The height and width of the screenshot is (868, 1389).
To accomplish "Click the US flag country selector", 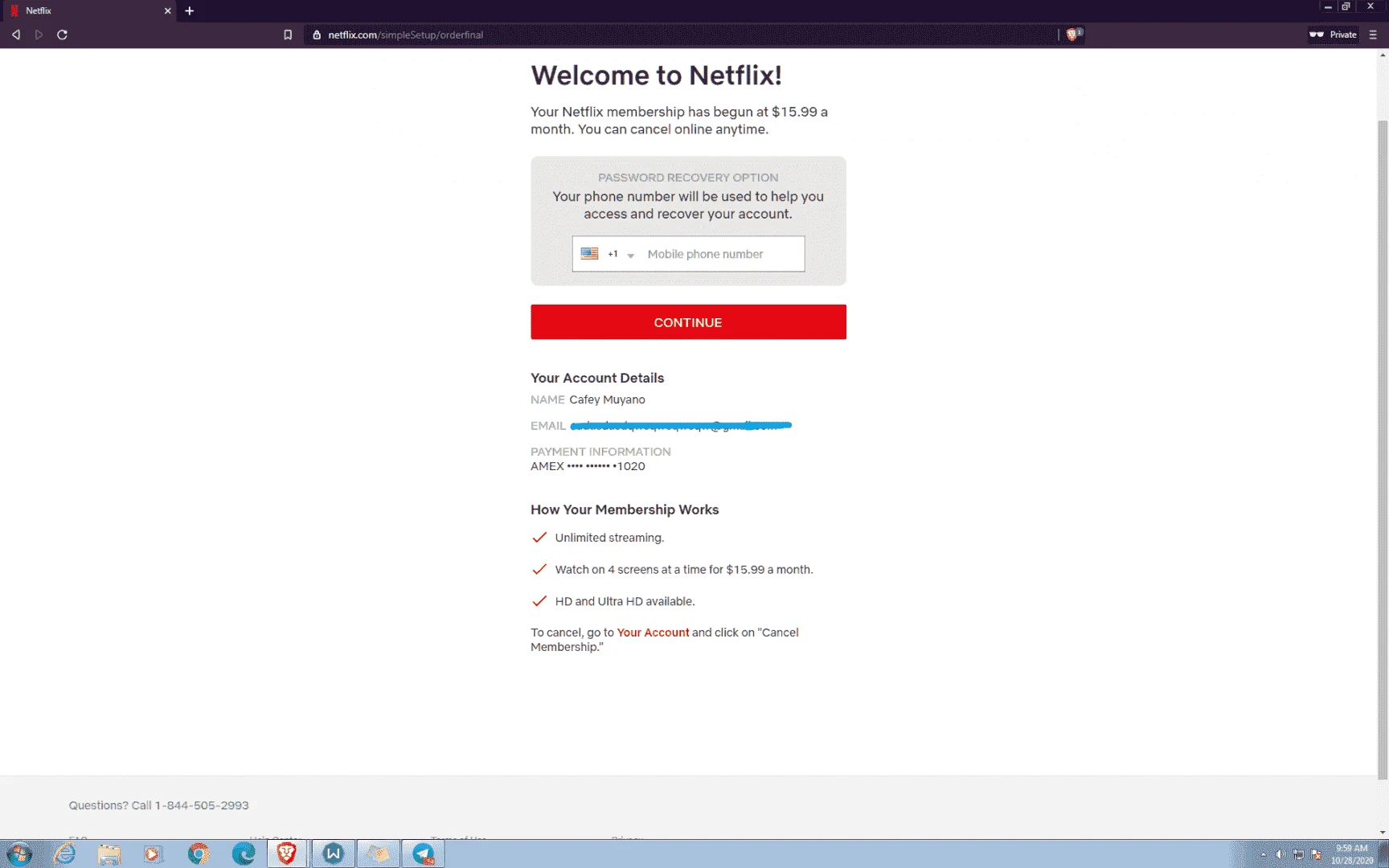I will (589, 253).
